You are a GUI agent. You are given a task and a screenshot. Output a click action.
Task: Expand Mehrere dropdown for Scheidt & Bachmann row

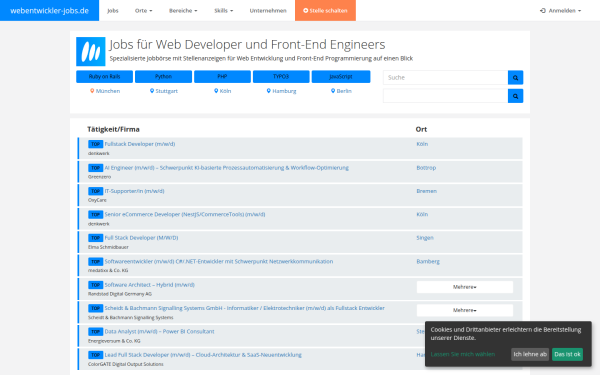pyautogui.click(x=465, y=310)
